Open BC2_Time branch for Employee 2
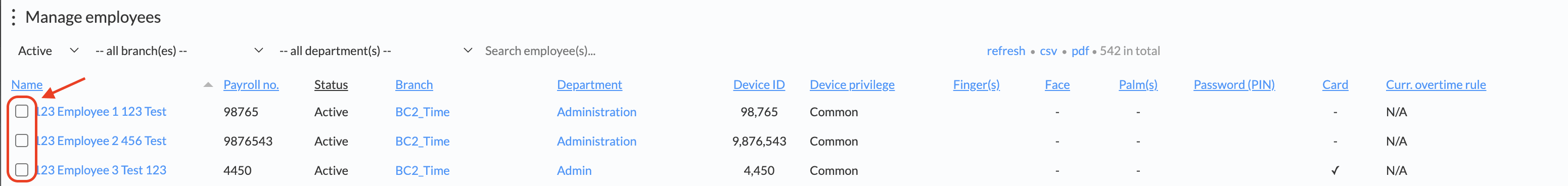Image resolution: width=1568 pixels, height=186 pixels. [423, 142]
